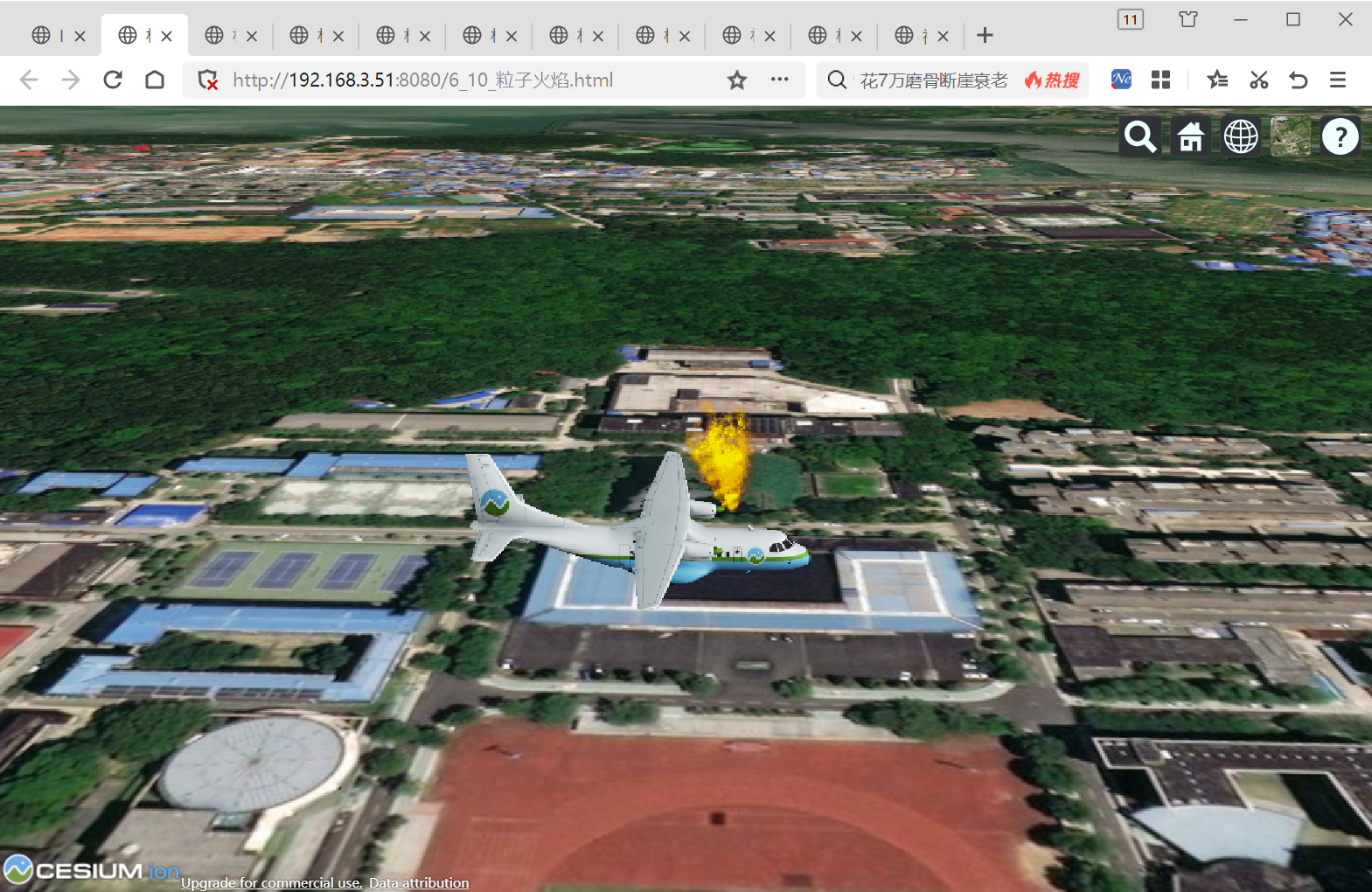This screenshot has width=1372, height=892.
Task: Click the tab count indicator 11
Action: tap(1131, 19)
